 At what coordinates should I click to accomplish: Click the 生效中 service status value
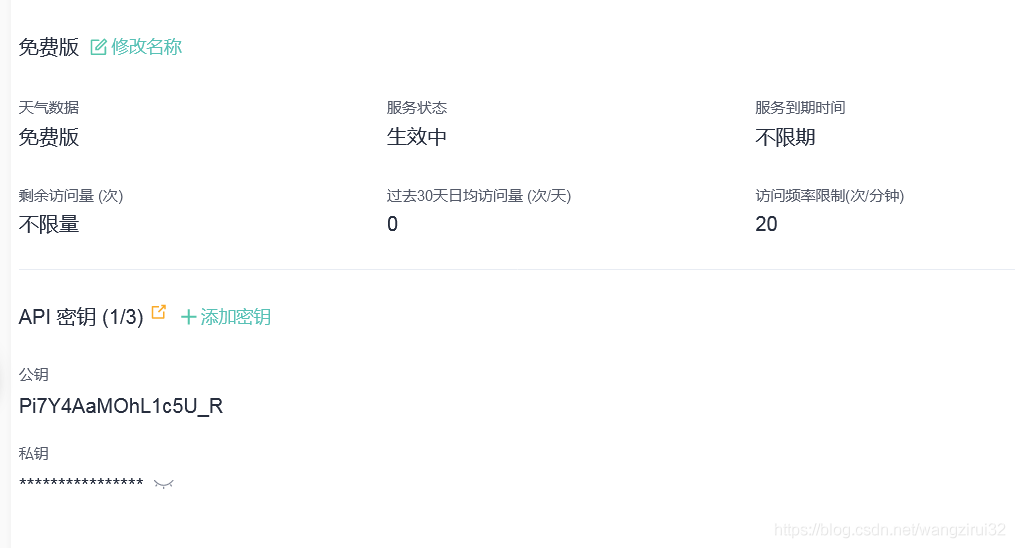(417, 137)
